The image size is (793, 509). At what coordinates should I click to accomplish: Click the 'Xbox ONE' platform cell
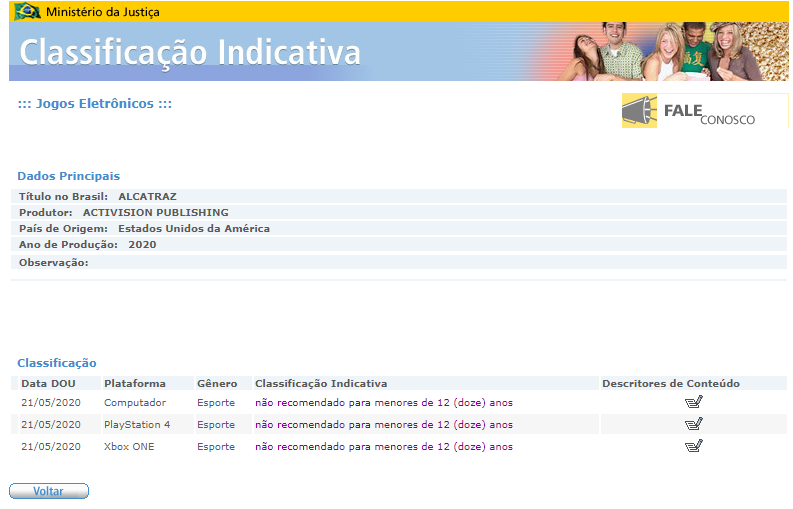point(129,447)
